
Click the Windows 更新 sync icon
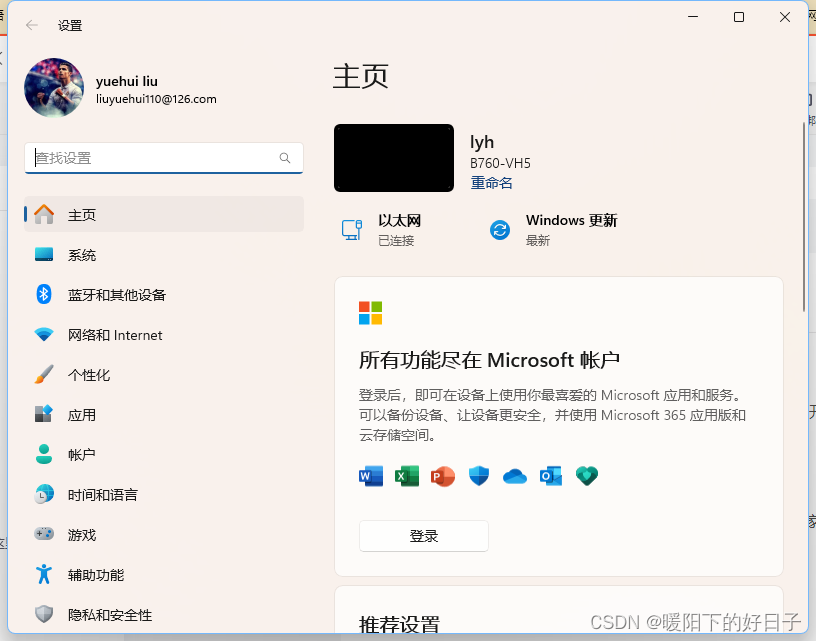tap(500, 229)
